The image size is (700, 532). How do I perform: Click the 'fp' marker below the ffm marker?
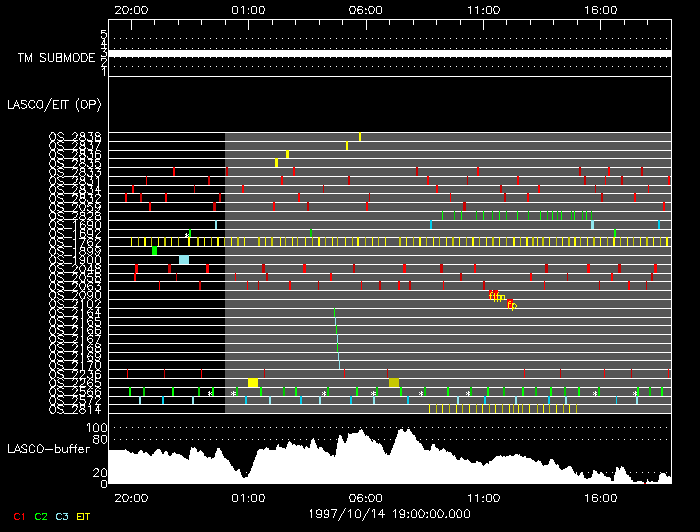coord(512,304)
